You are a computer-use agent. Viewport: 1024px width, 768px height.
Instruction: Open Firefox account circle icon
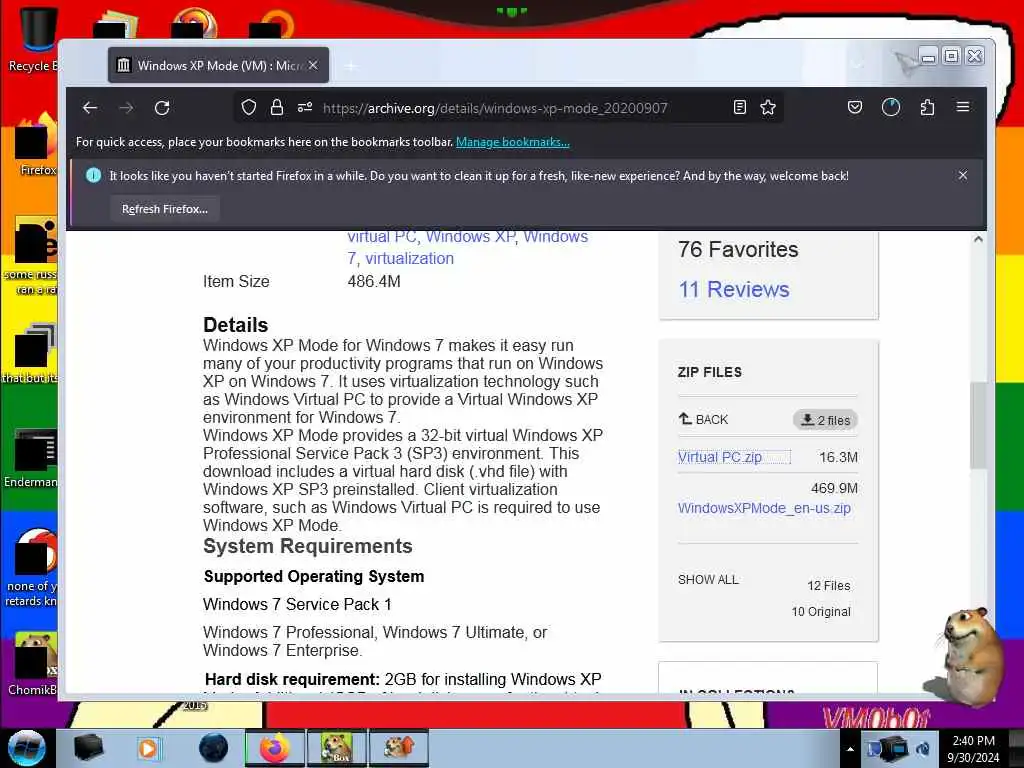(891, 107)
